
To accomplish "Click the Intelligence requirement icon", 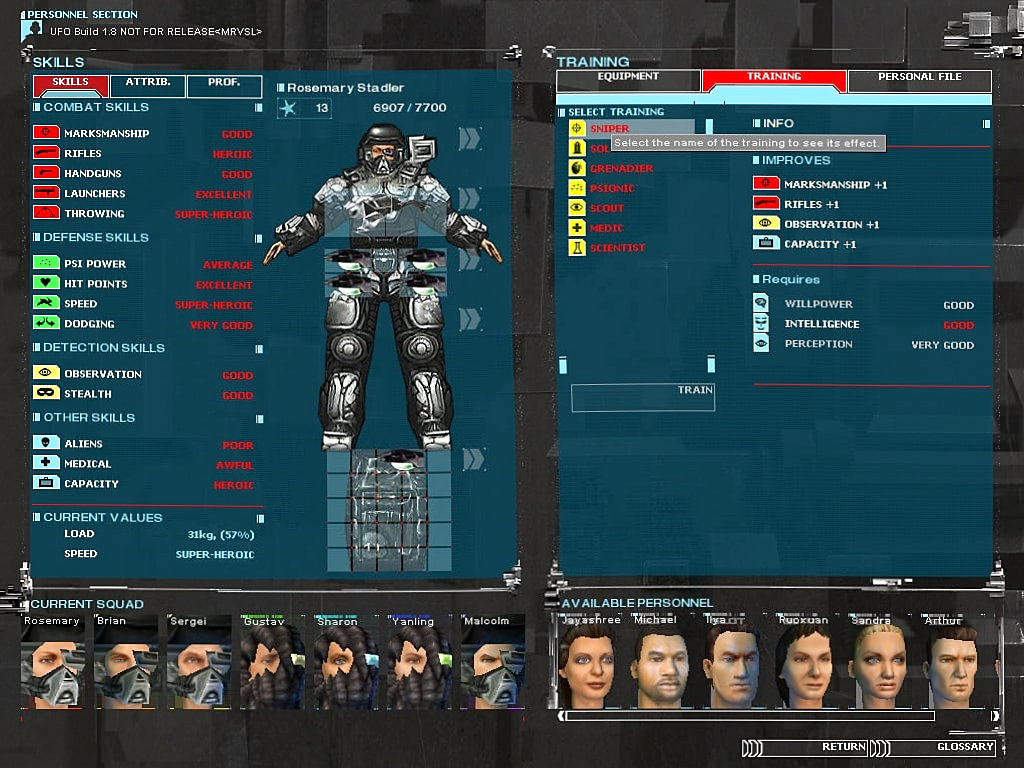I will [x=761, y=323].
